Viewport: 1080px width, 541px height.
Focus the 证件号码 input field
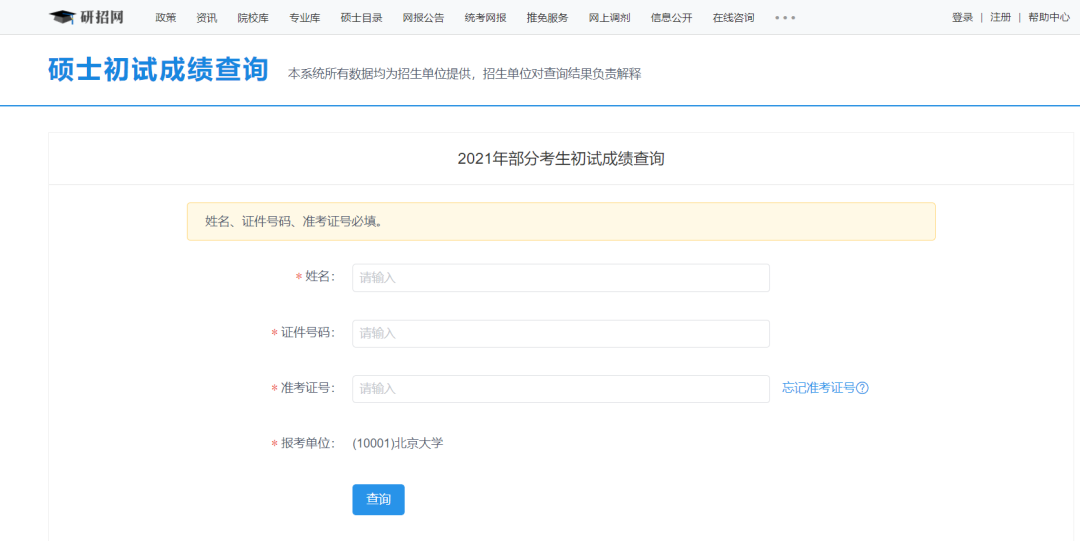[x=561, y=334]
